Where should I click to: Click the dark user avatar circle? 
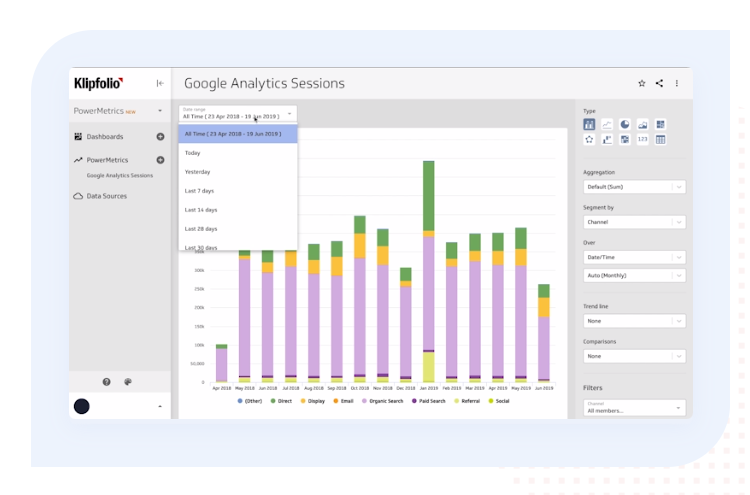click(x=81, y=406)
